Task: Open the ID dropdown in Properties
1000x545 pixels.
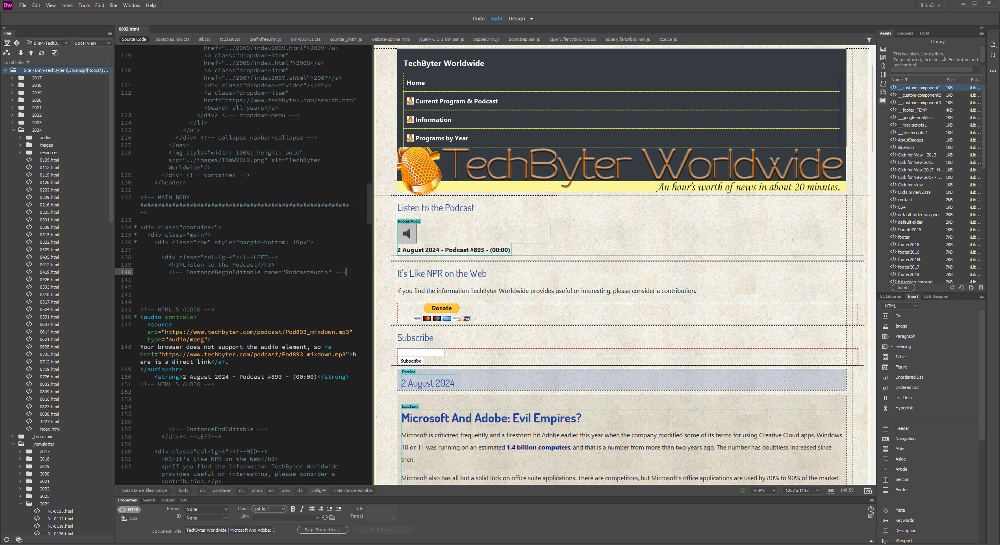Action: (206, 518)
